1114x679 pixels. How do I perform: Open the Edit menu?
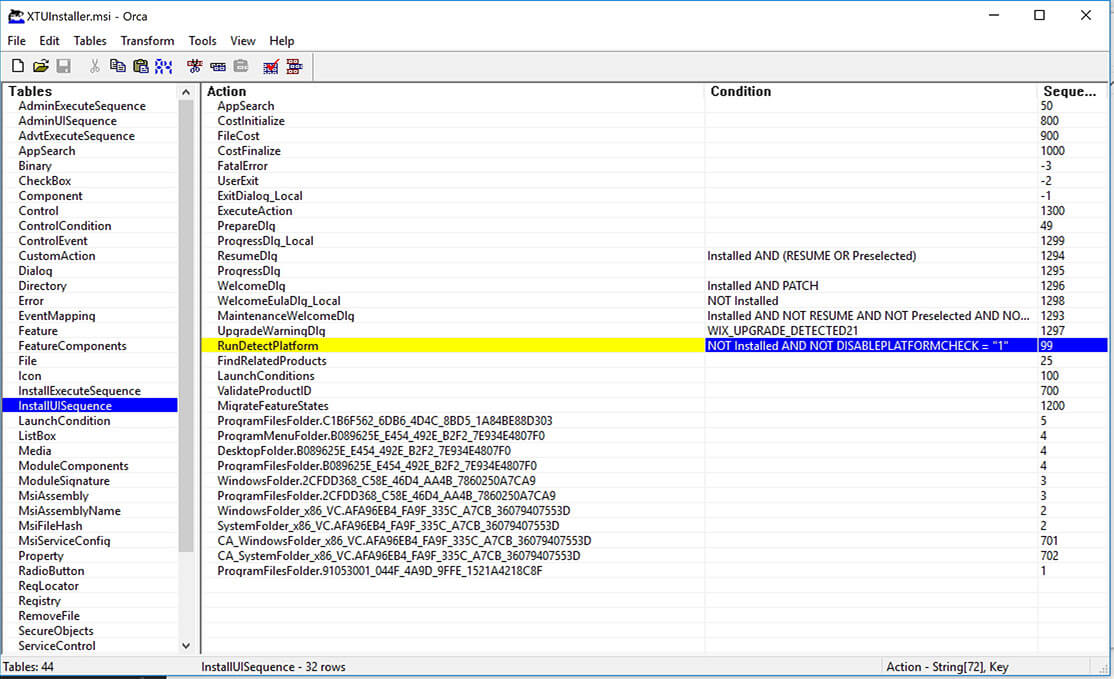[49, 40]
